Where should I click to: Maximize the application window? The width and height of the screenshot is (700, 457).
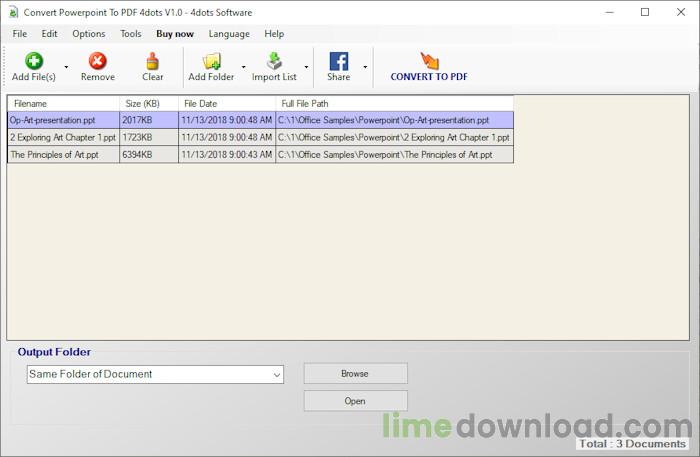coord(645,12)
